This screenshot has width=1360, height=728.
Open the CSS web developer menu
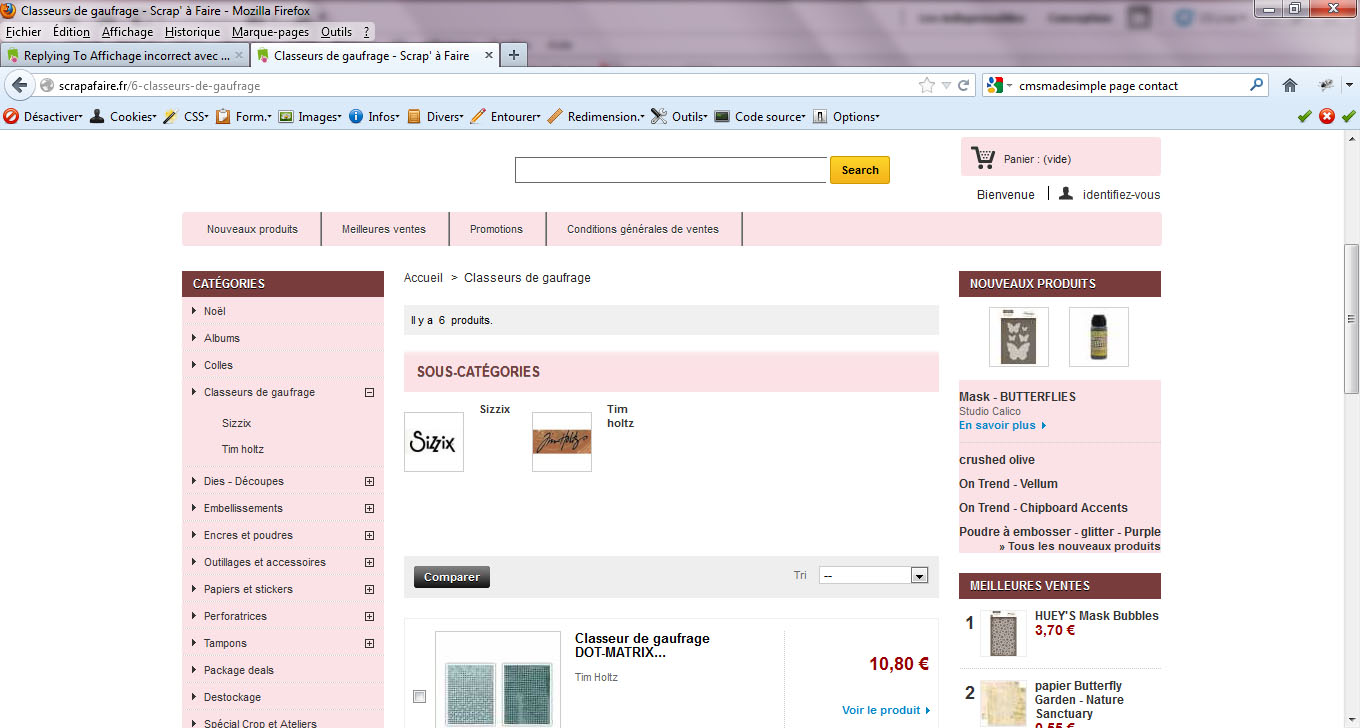(x=186, y=117)
